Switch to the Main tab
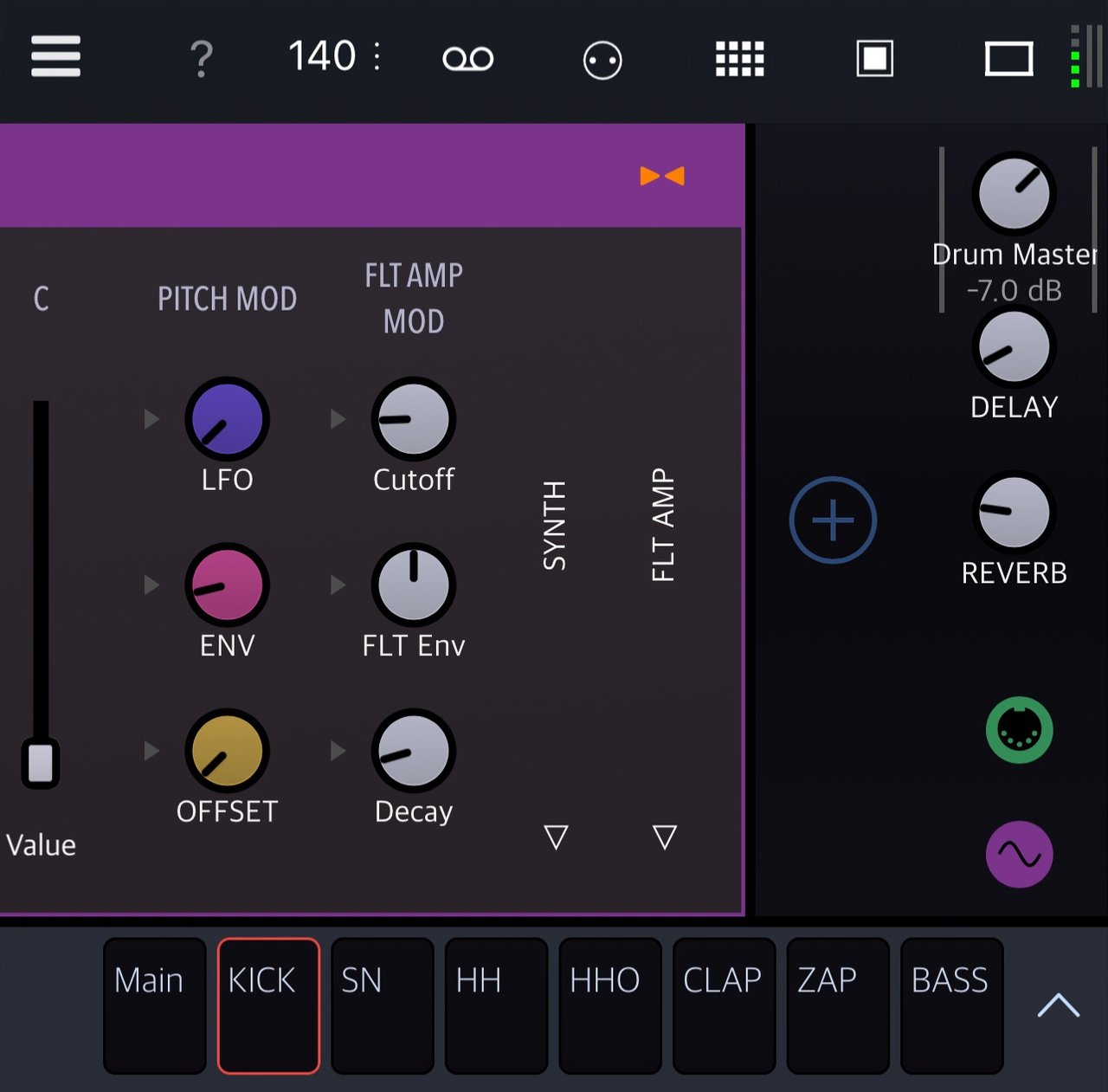Screen dimensions: 1108x1092 (x=155, y=1005)
